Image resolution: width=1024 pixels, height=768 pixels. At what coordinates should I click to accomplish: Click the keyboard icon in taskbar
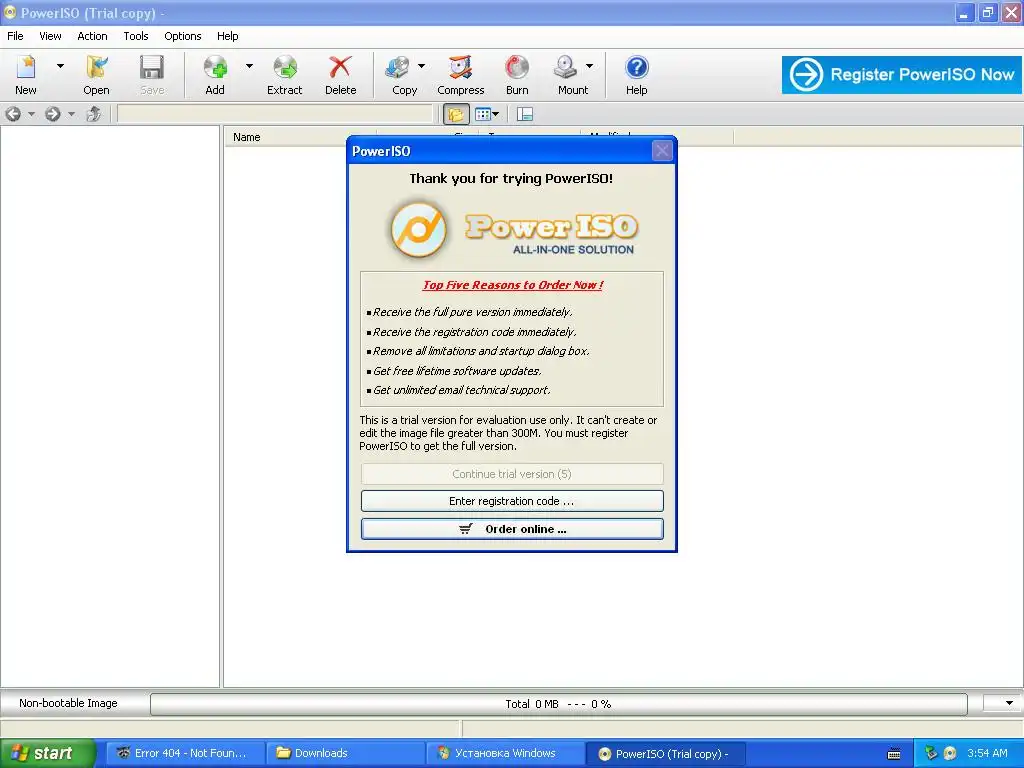pyautogui.click(x=894, y=754)
